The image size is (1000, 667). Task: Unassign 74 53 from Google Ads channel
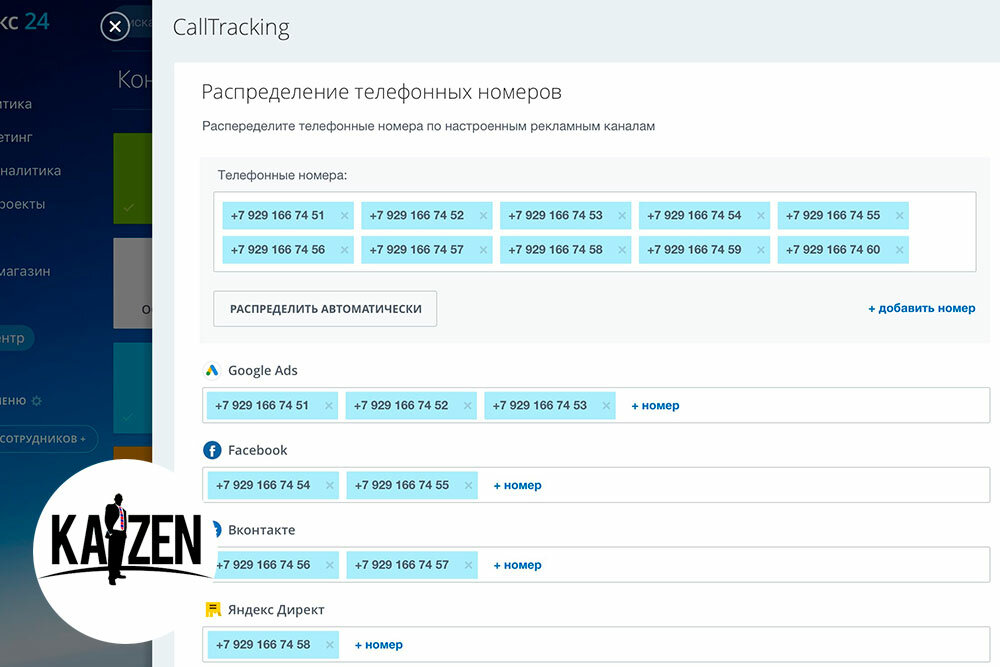coord(606,406)
